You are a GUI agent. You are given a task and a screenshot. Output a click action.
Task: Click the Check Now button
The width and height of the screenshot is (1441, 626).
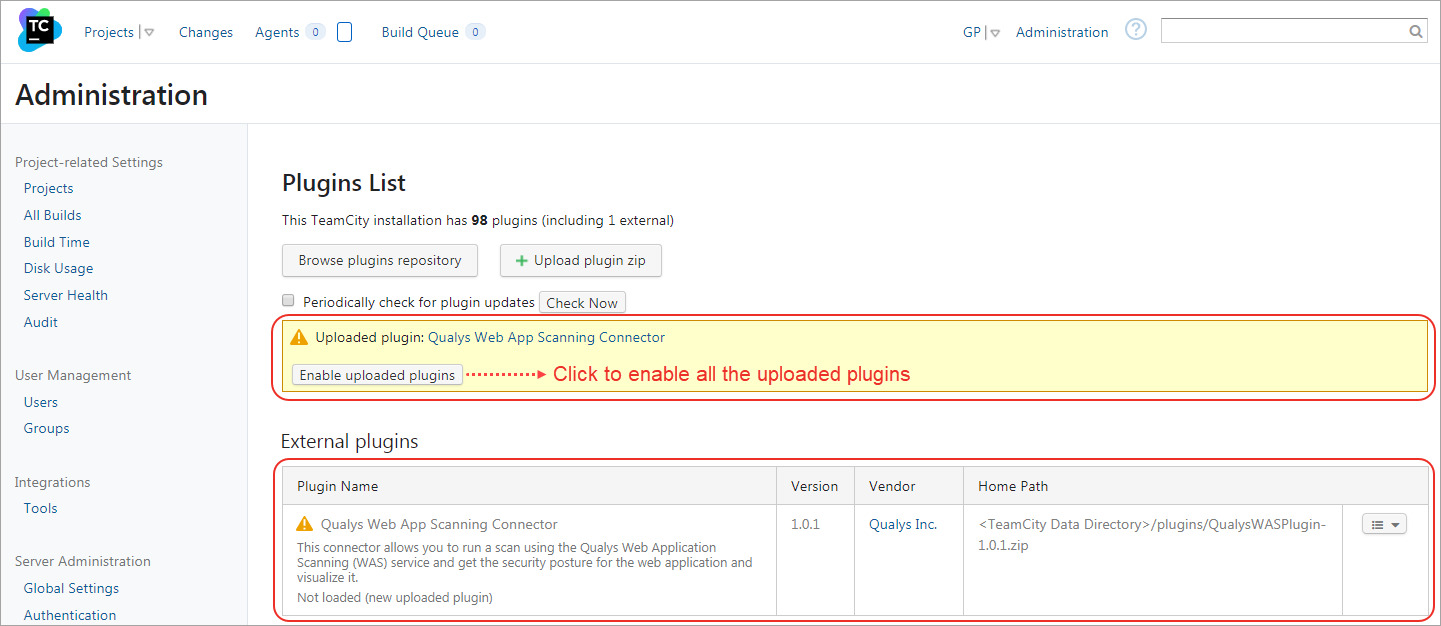pos(582,303)
